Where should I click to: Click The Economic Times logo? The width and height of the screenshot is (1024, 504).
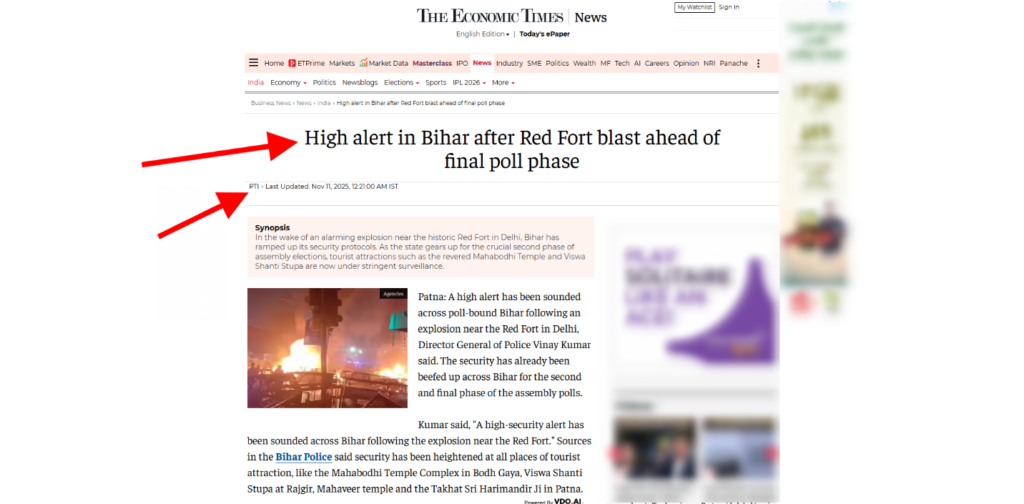490,16
